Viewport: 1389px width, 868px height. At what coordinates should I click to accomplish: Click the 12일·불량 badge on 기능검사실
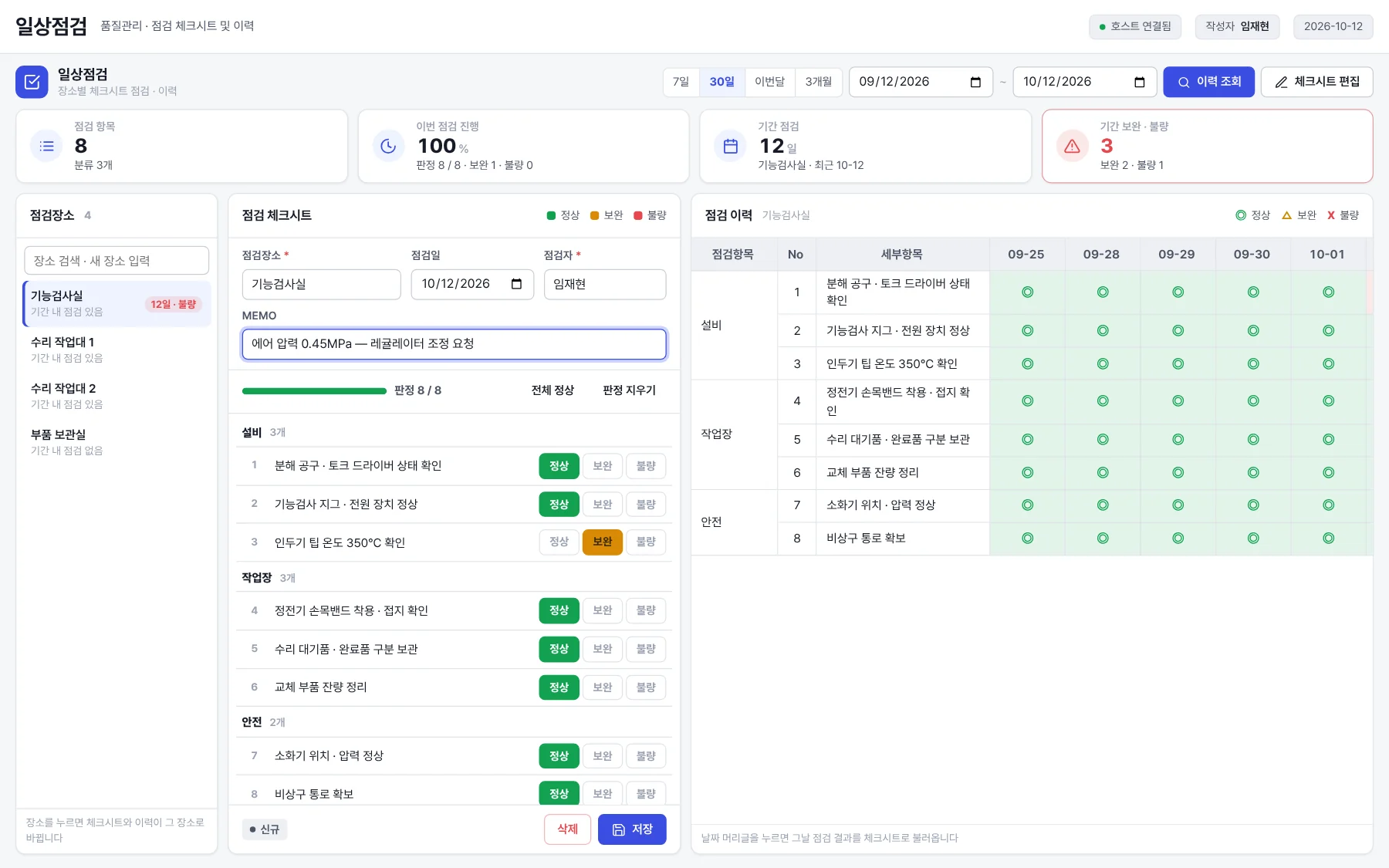pyautogui.click(x=174, y=304)
